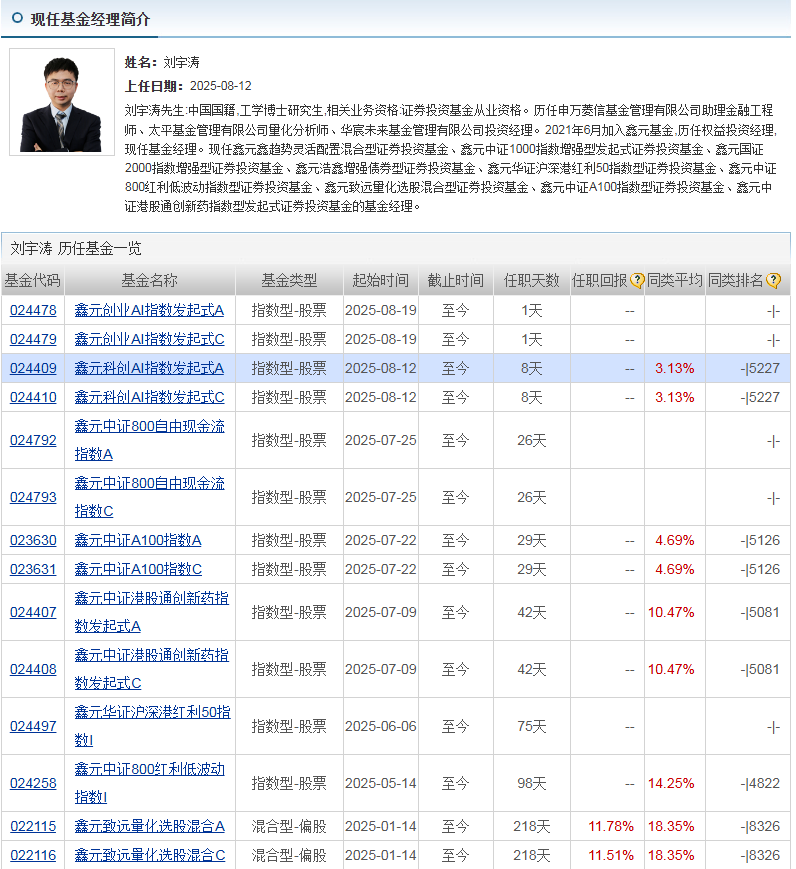Click the manager name 刘宇涛 beside 姓名
796x869 pixels.
tap(181, 62)
